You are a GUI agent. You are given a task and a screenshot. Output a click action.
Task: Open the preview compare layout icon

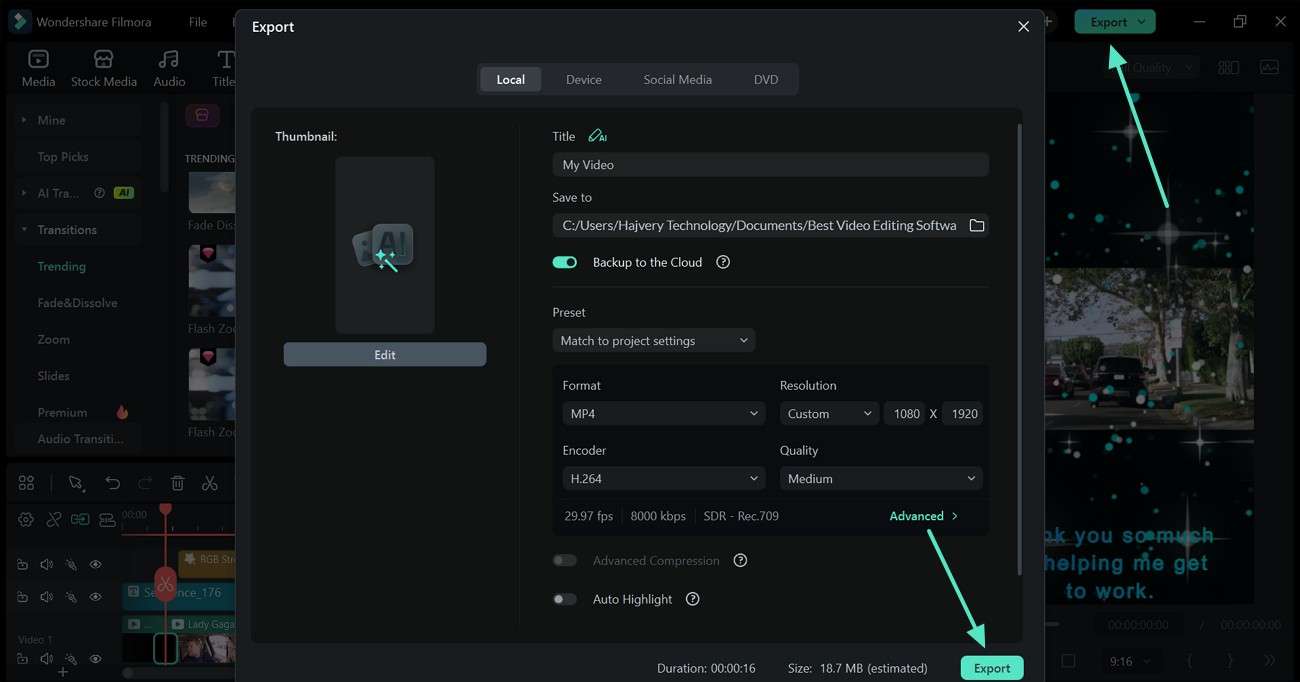click(x=1229, y=68)
